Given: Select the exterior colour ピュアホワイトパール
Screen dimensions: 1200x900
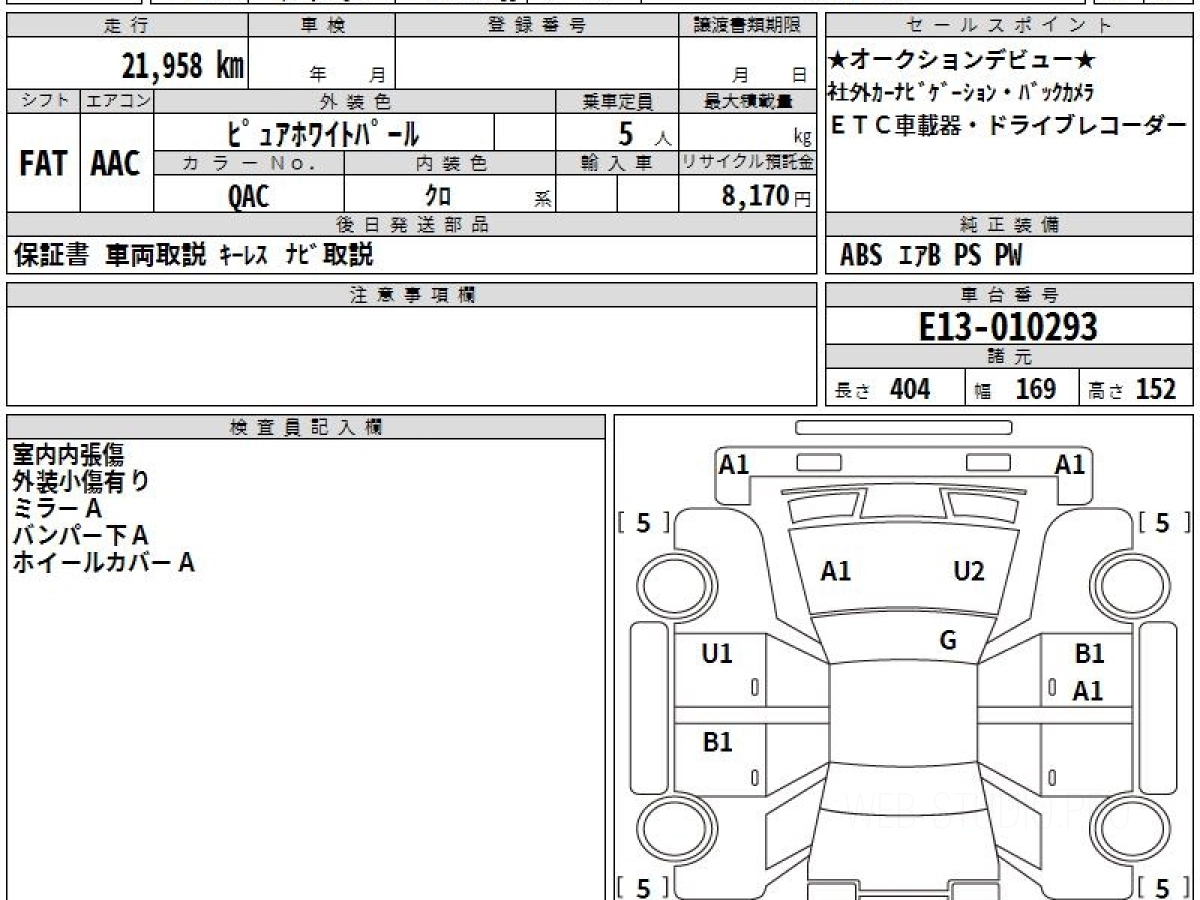Looking at the screenshot, I should tap(323, 133).
